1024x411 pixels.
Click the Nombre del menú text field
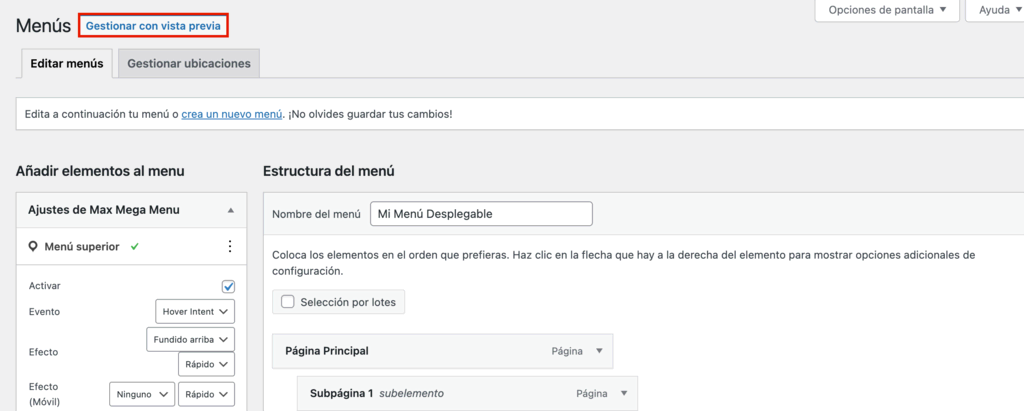480,214
